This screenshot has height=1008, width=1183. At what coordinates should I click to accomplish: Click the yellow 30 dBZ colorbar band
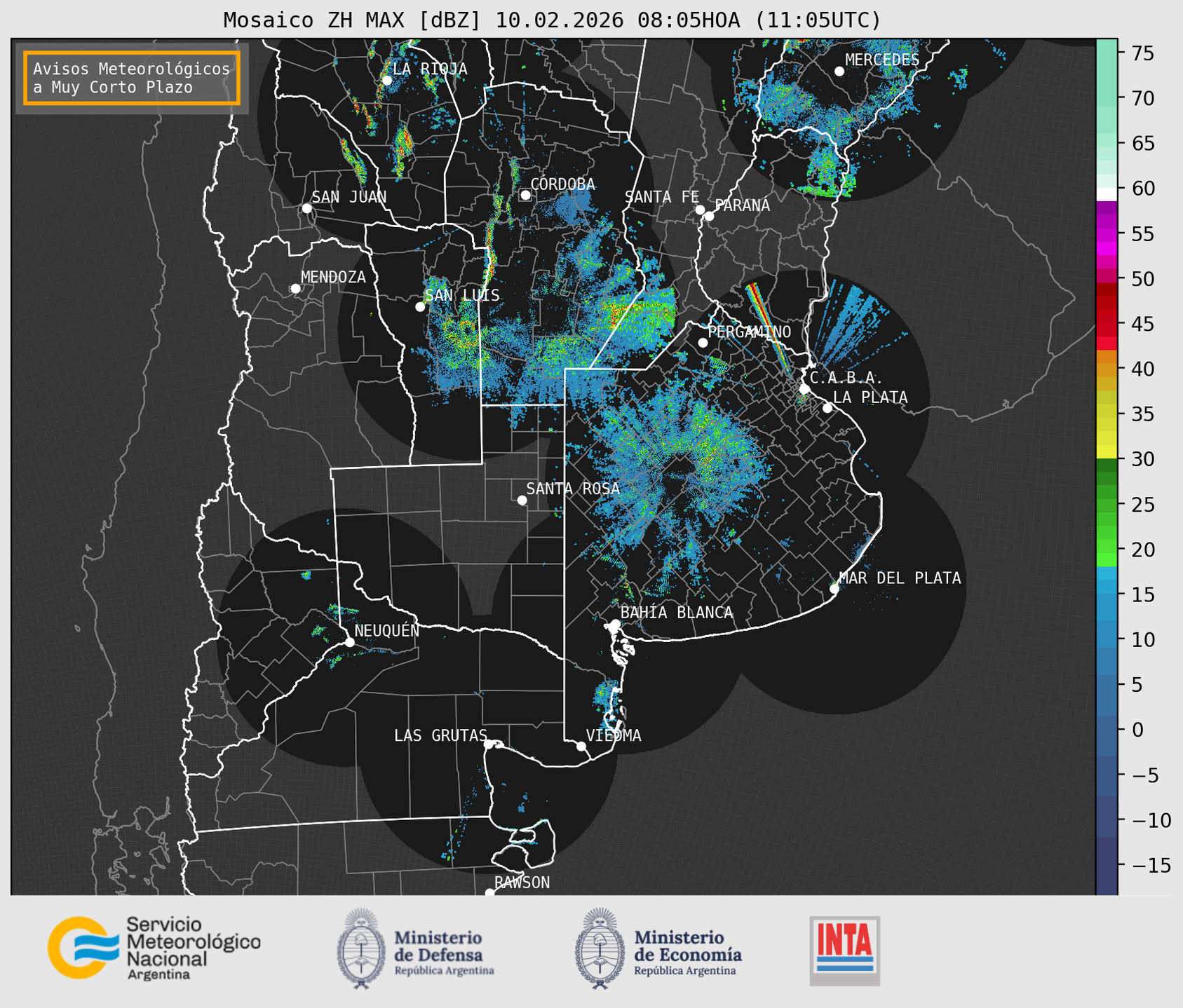[x=1107, y=452]
